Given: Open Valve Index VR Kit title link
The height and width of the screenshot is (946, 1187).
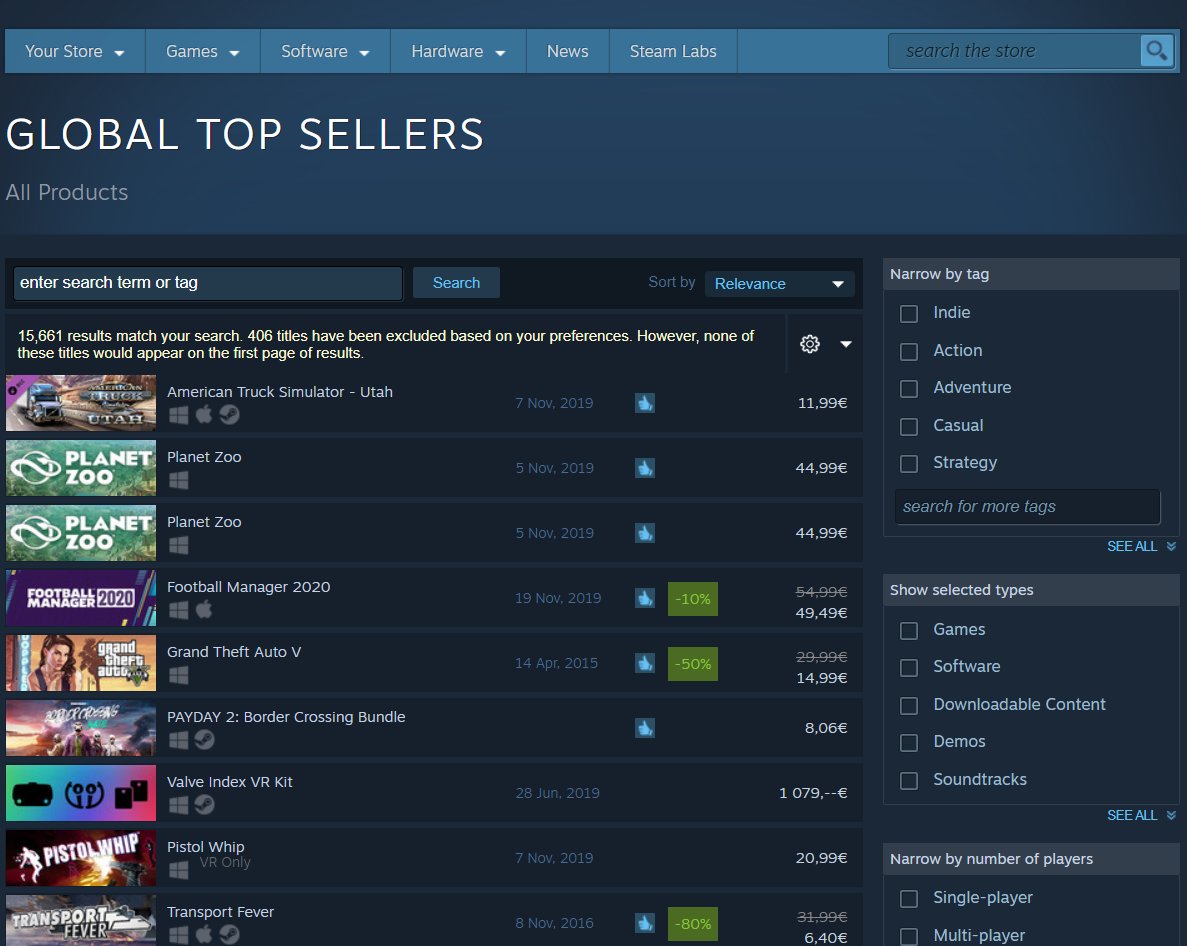Looking at the screenshot, I should [x=229, y=782].
